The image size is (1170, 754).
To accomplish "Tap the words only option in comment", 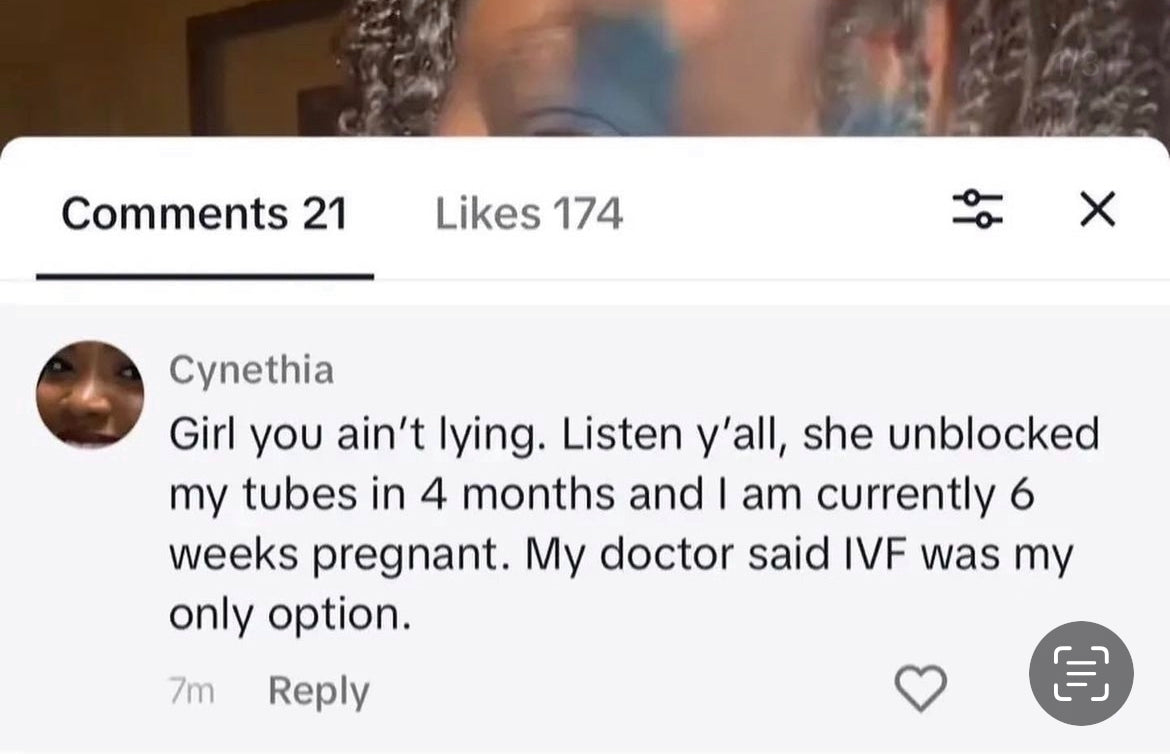I will coord(290,616).
